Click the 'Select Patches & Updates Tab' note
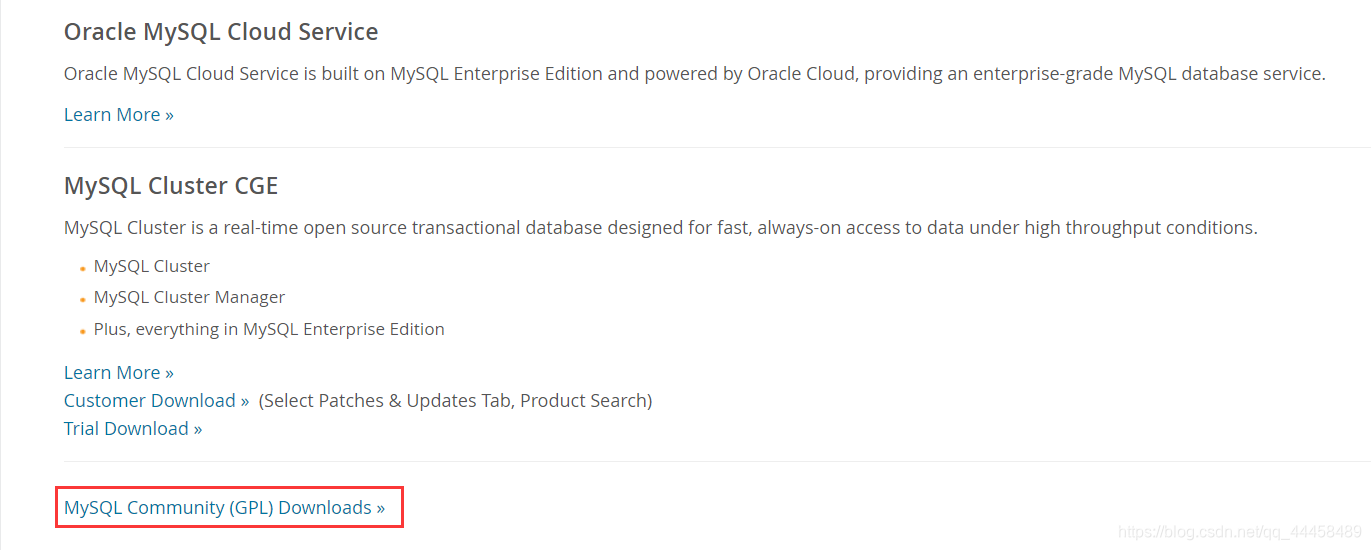 (x=455, y=401)
